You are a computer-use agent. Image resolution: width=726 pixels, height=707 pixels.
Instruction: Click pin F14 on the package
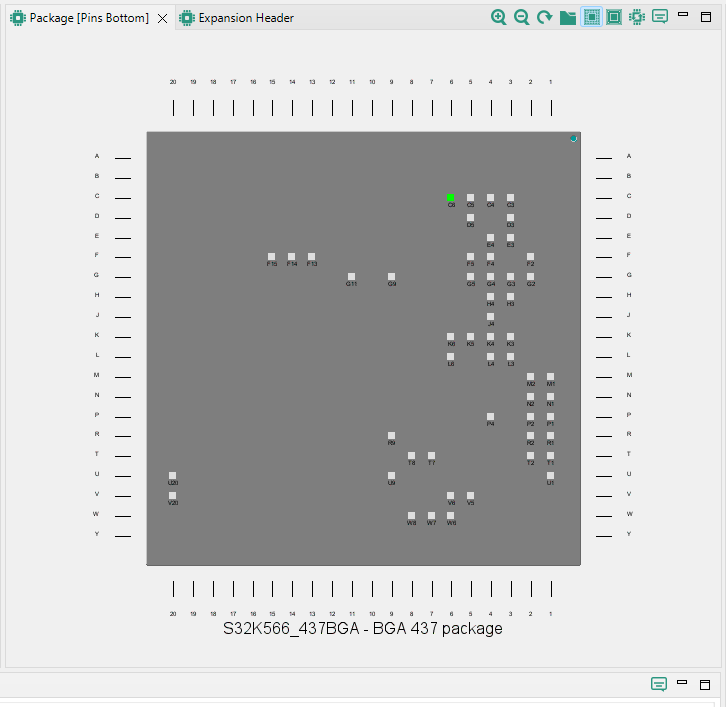pos(291,257)
